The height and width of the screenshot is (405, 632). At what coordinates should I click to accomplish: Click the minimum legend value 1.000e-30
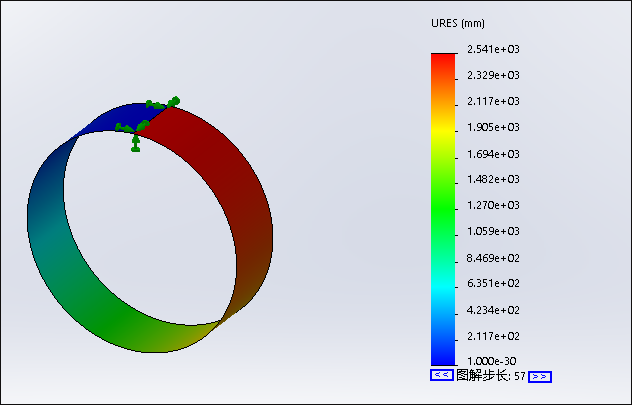(x=492, y=361)
